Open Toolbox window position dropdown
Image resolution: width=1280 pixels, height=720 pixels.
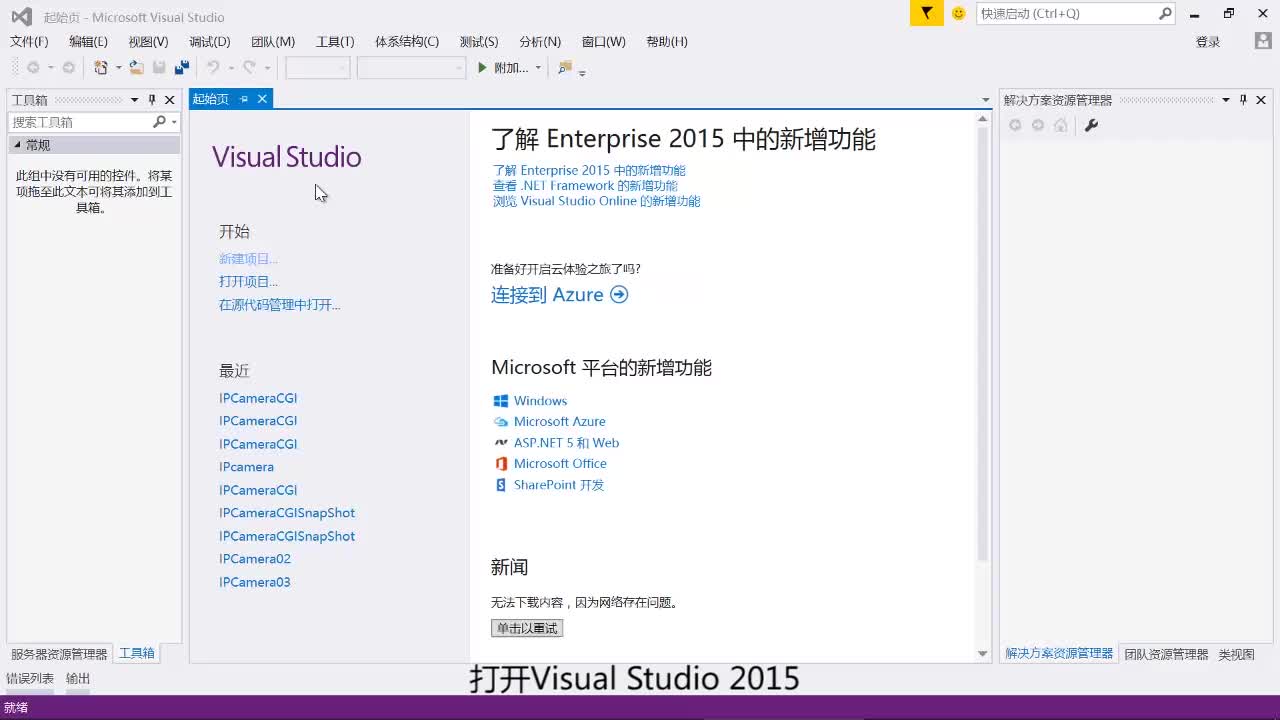pos(134,100)
